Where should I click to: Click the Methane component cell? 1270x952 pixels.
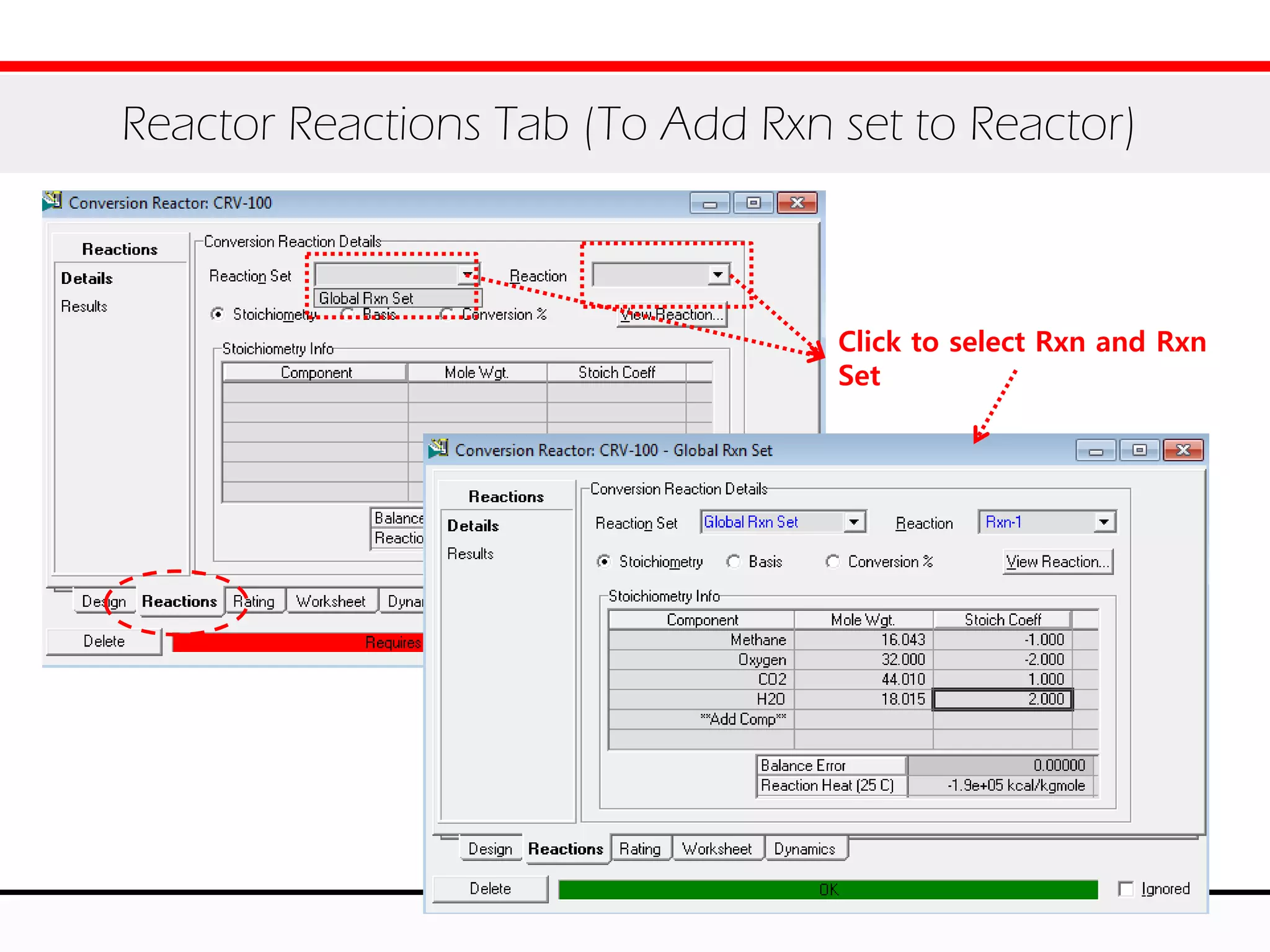701,640
